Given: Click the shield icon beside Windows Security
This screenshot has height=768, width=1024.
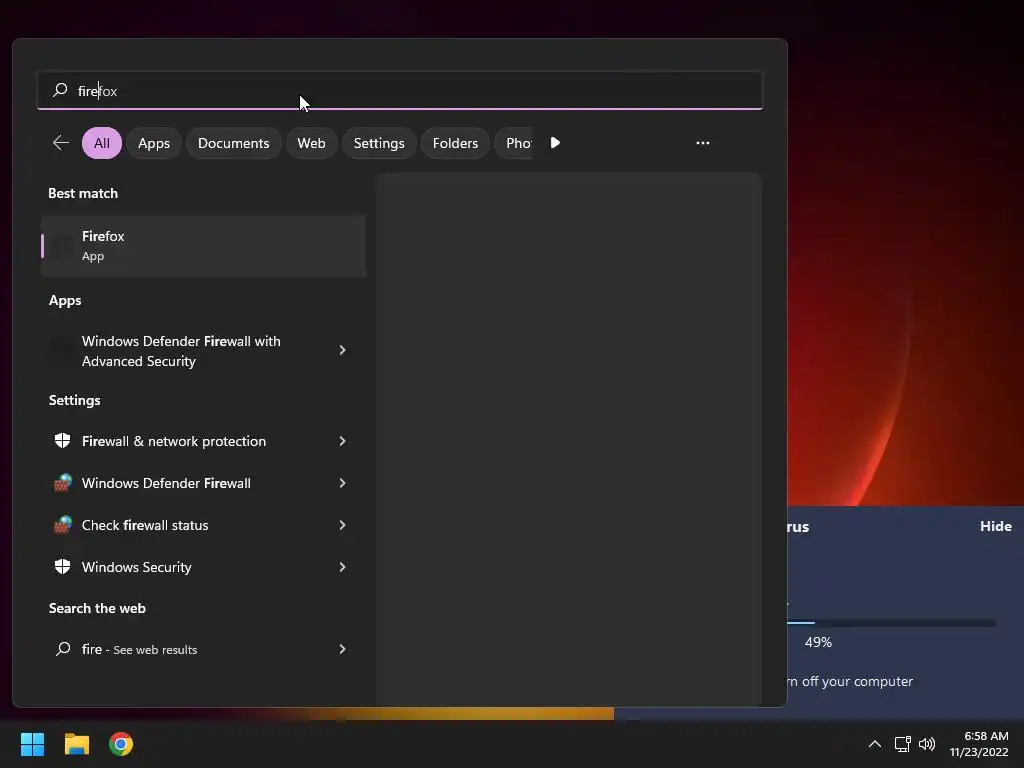Looking at the screenshot, I should coord(62,567).
